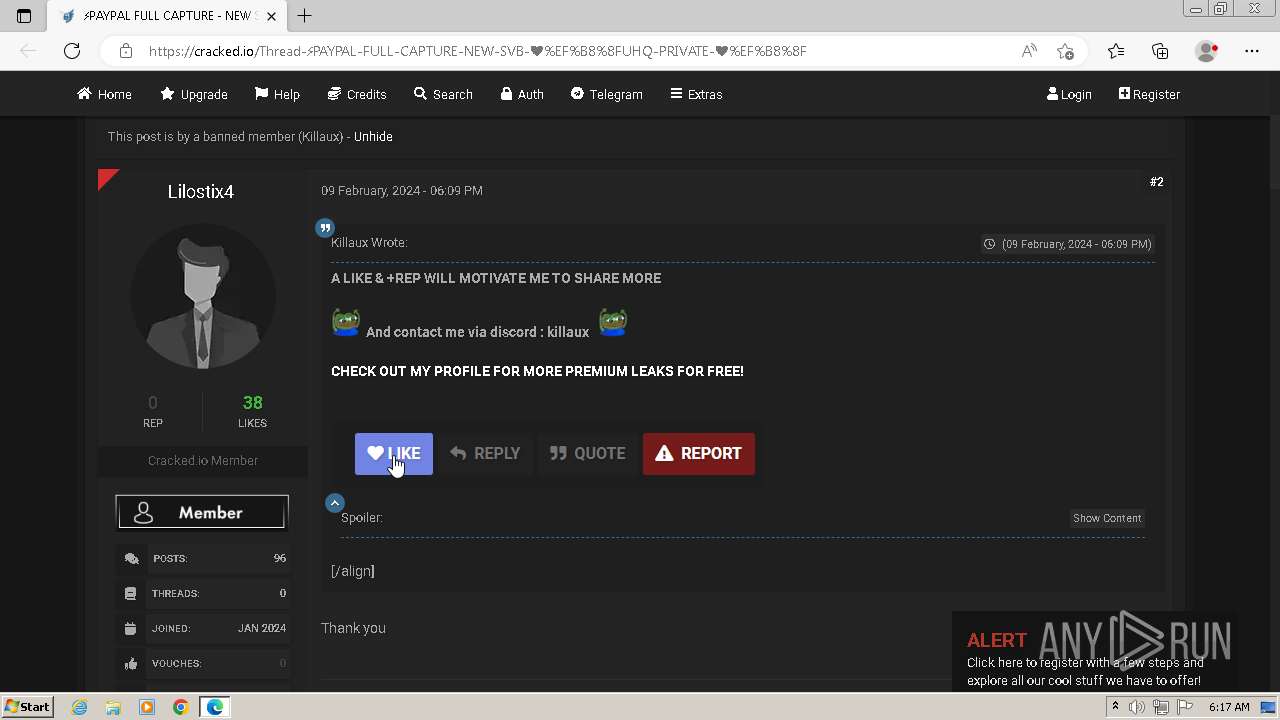Open browser Collections icon

(x=1160, y=51)
